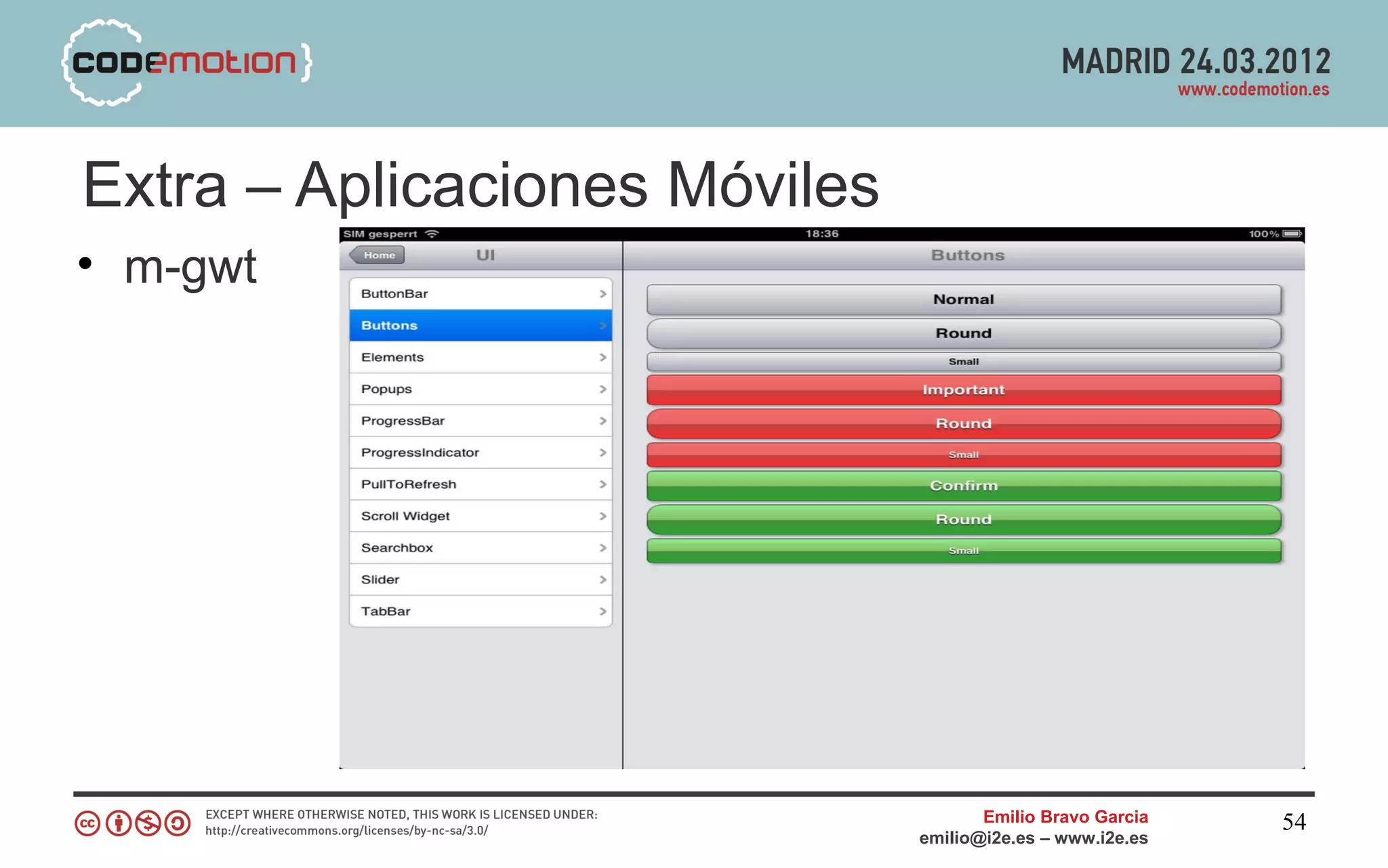1388x868 pixels.
Task: Tap the gray Small button
Action: [x=964, y=361]
